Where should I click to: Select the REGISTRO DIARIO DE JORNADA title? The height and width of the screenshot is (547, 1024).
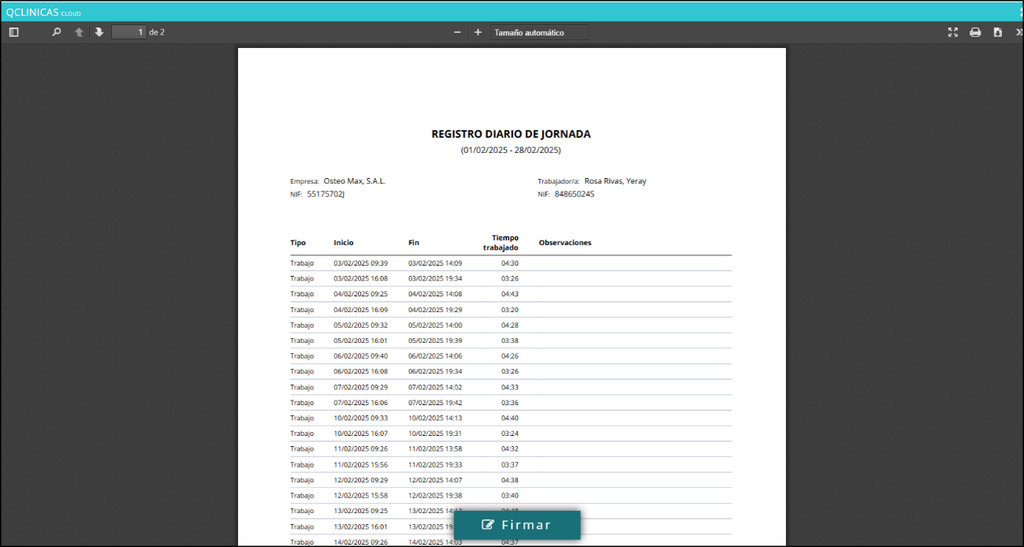click(x=511, y=134)
